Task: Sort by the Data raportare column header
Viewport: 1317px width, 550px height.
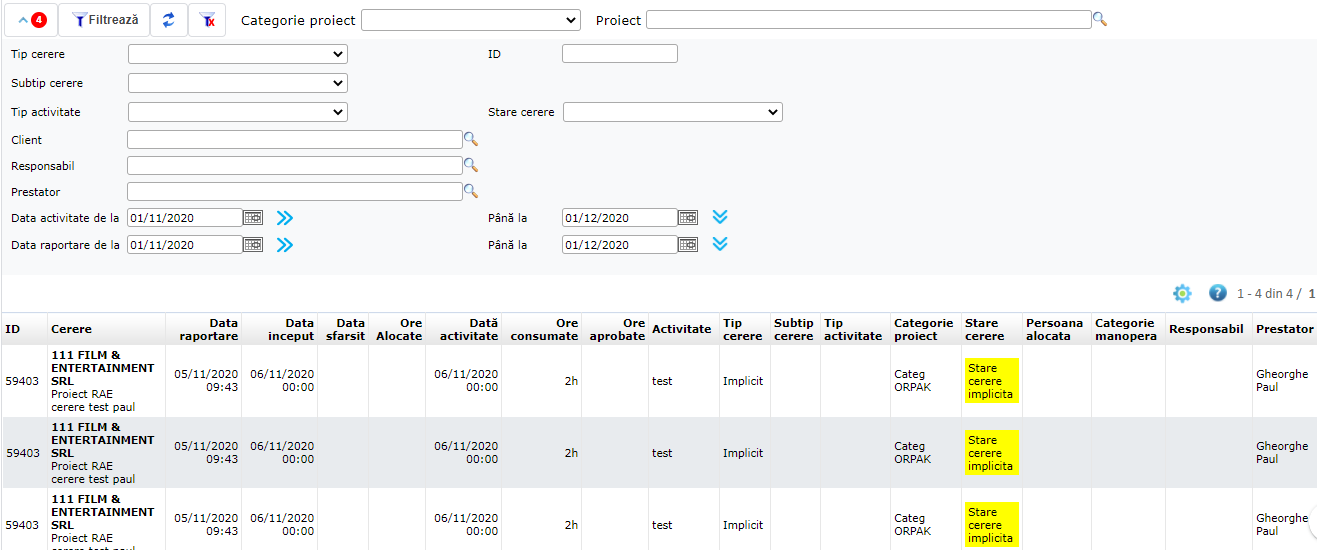Action: coord(208,329)
